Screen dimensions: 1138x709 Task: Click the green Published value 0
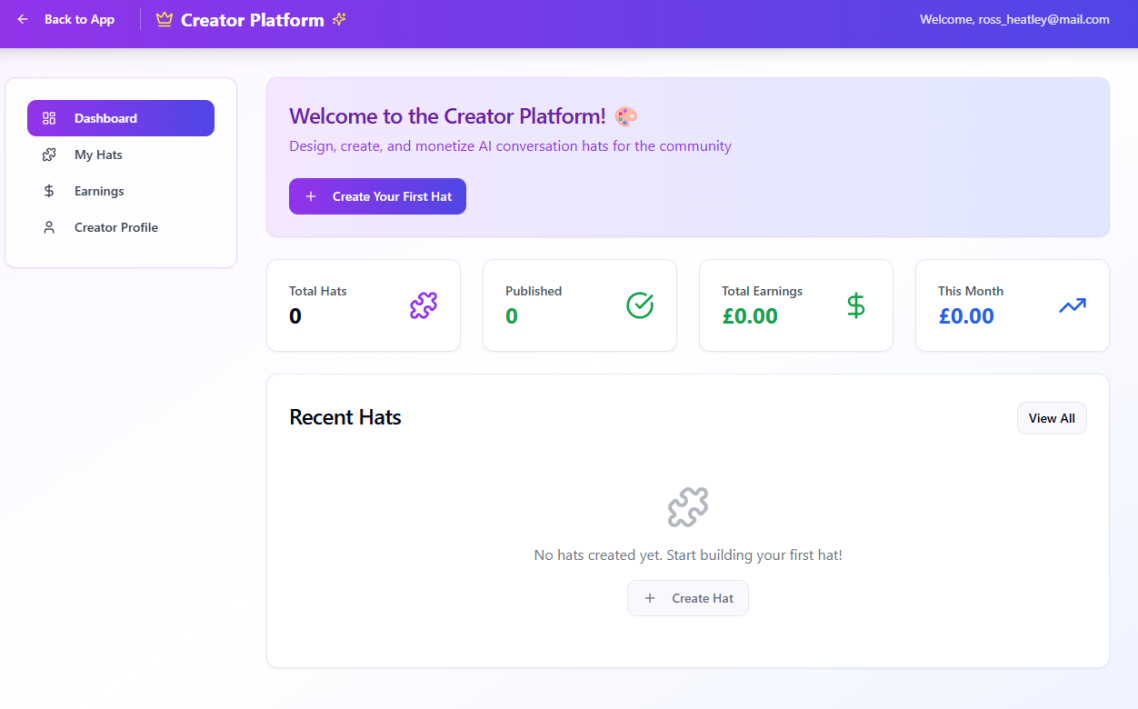click(512, 316)
